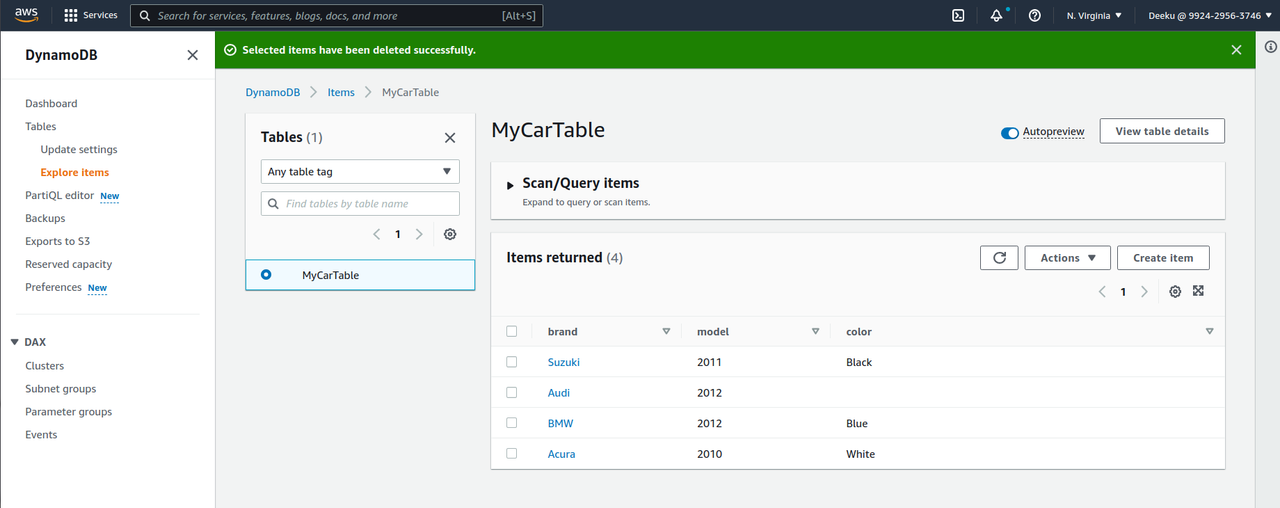Select the MyCarTable radio button

tap(266, 275)
